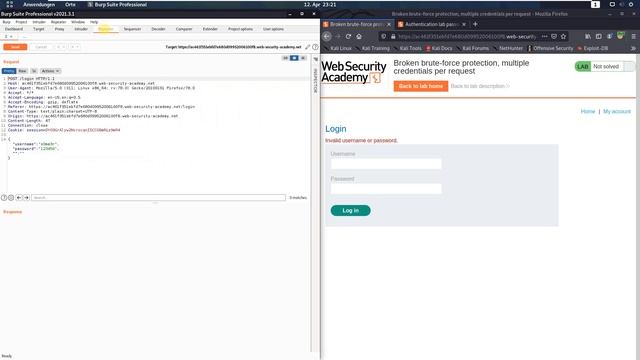Open the Project menu in Burp
This screenshot has width=640, height=360.
[x=21, y=22]
